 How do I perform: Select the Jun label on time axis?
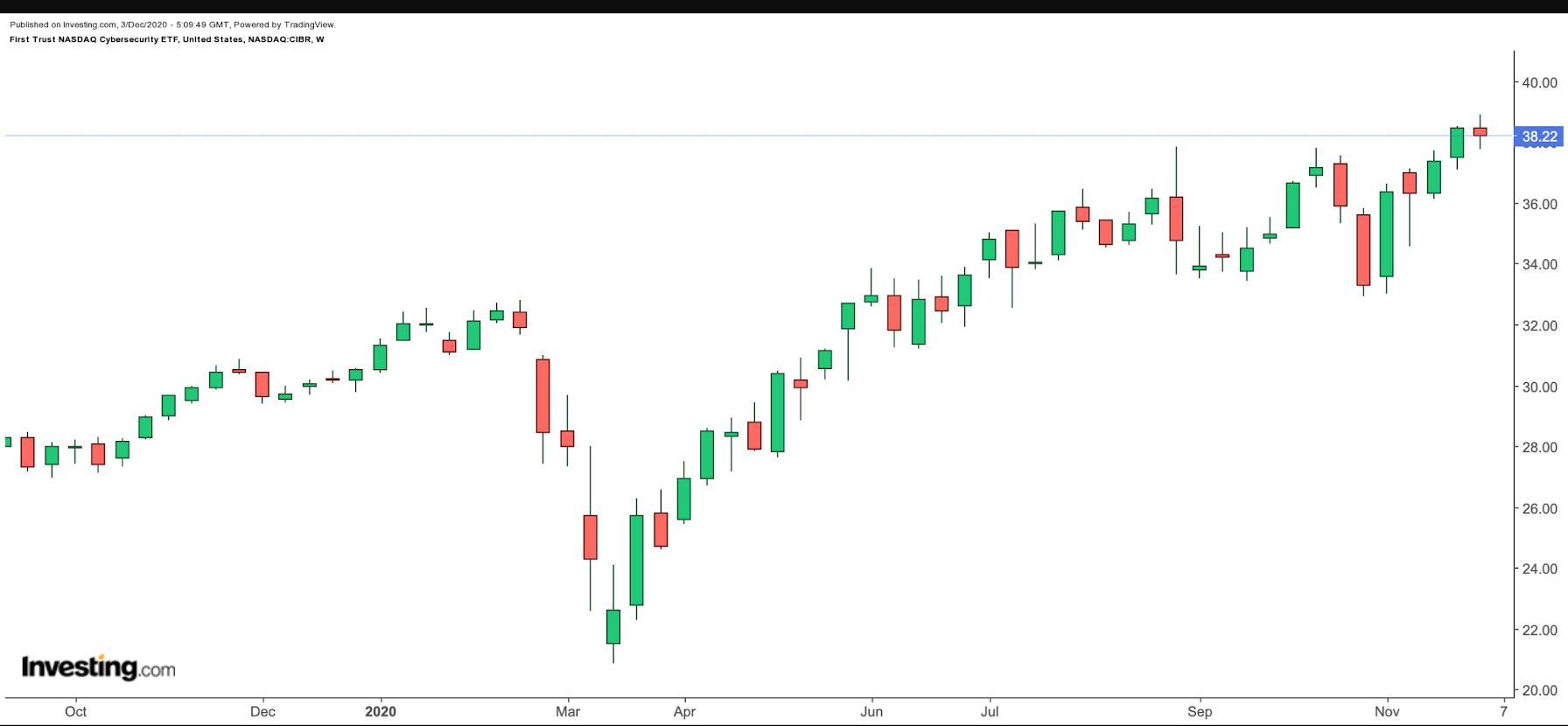point(871,711)
